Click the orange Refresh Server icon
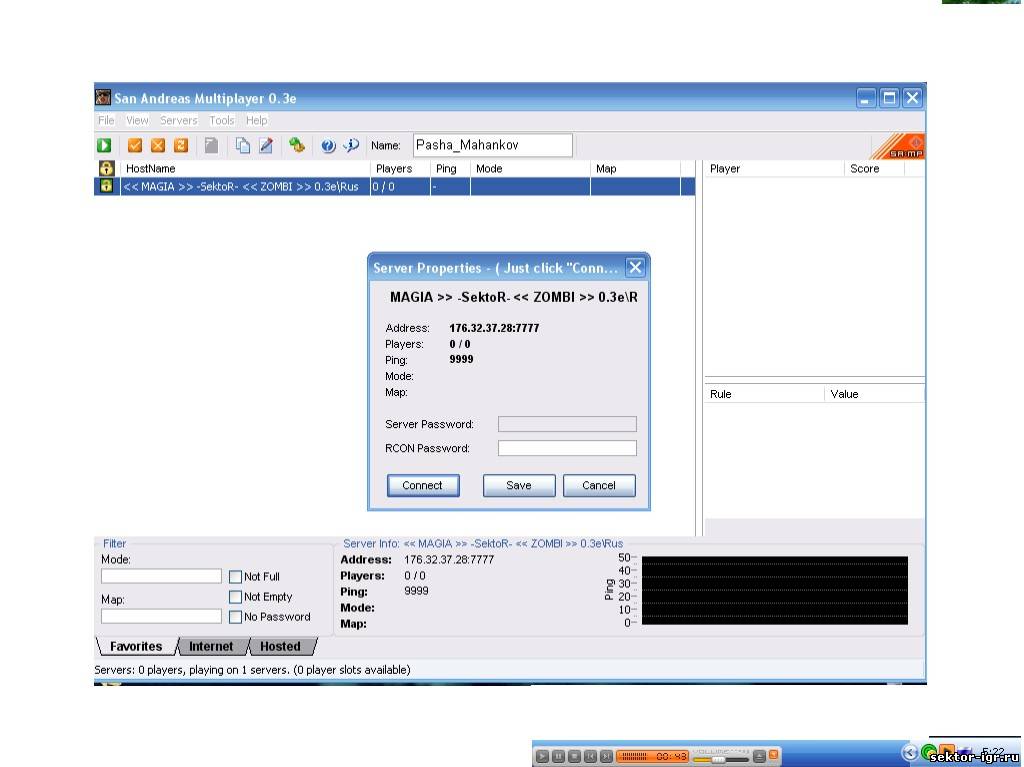This screenshot has height=767, width=1024. [181, 145]
